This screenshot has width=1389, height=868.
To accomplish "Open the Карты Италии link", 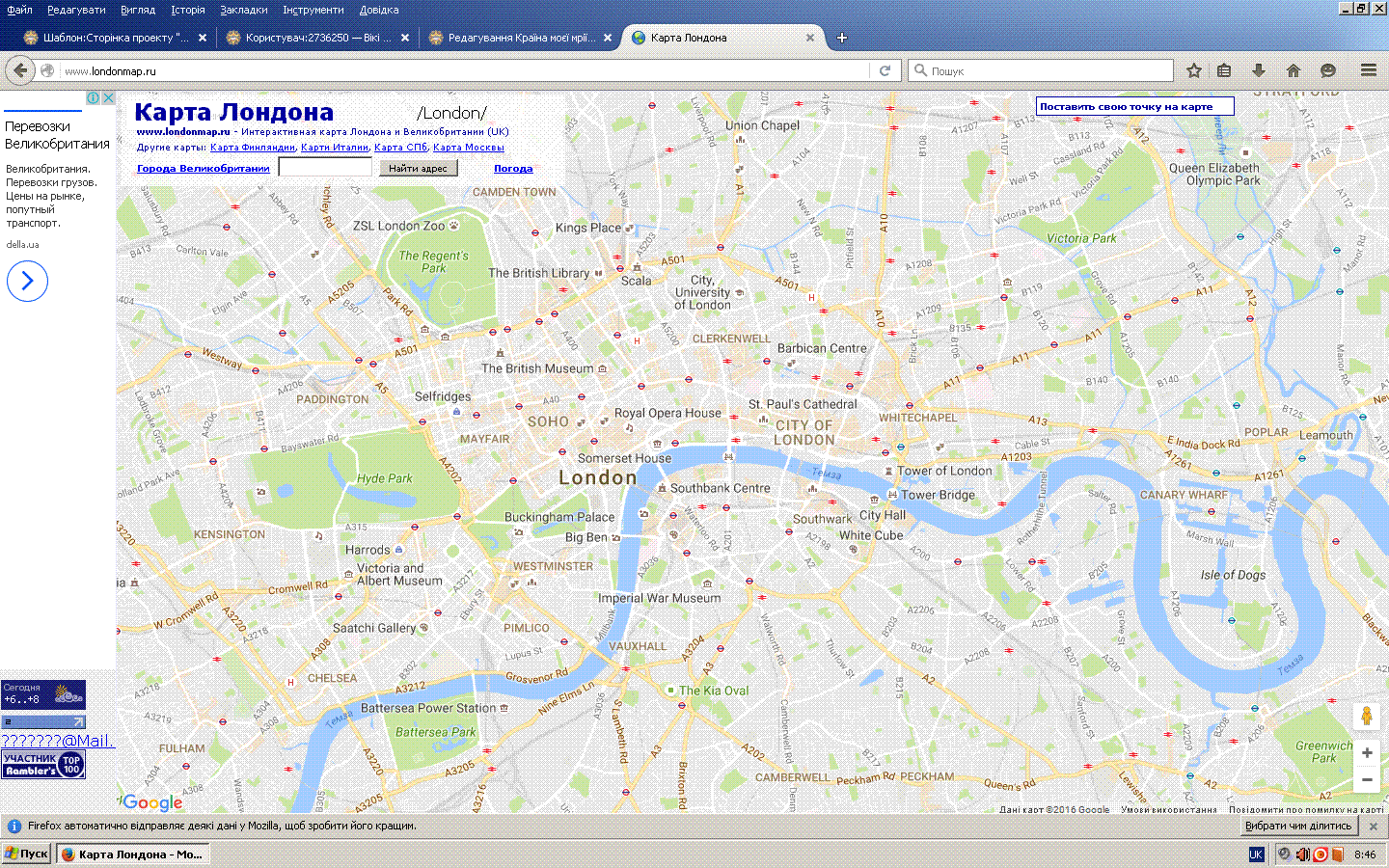I will [x=335, y=148].
